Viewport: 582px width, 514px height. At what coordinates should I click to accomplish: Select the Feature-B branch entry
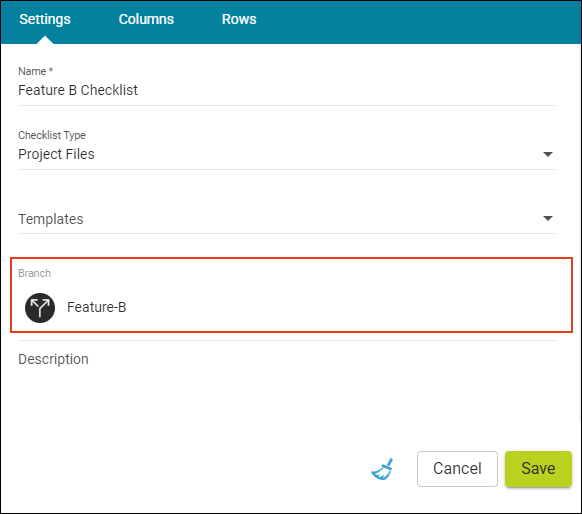(x=97, y=307)
